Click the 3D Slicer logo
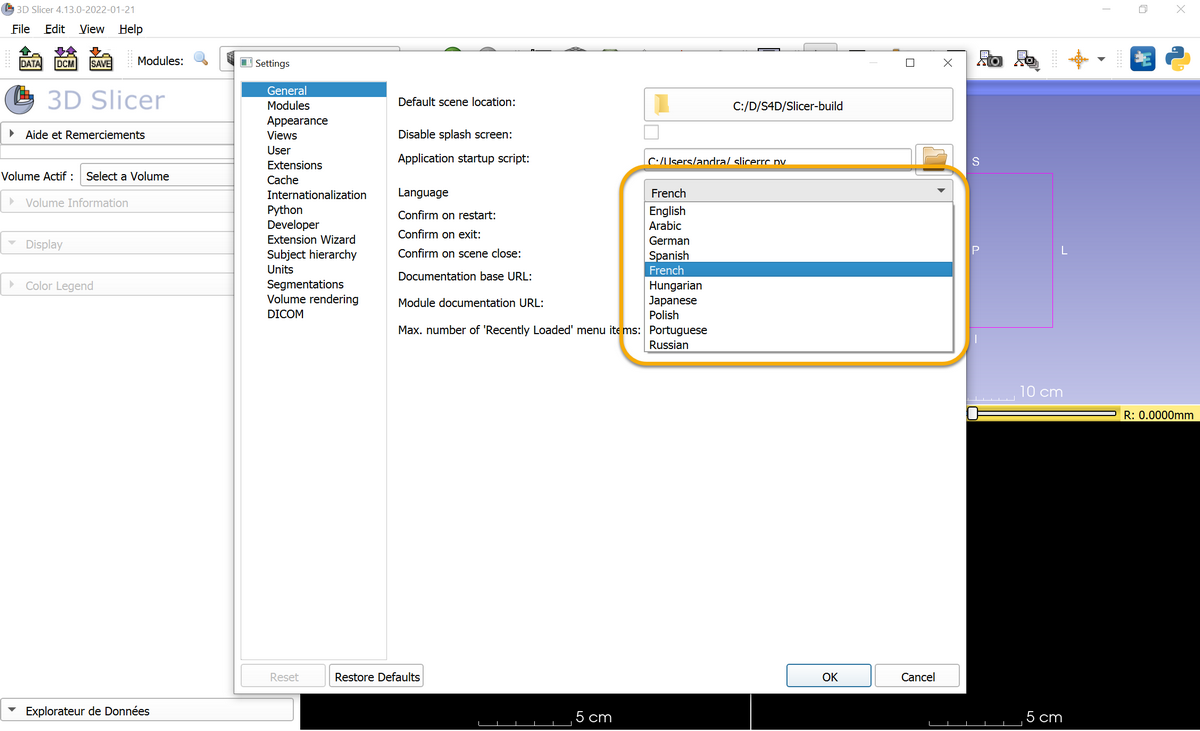1200x731 pixels. point(20,100)
